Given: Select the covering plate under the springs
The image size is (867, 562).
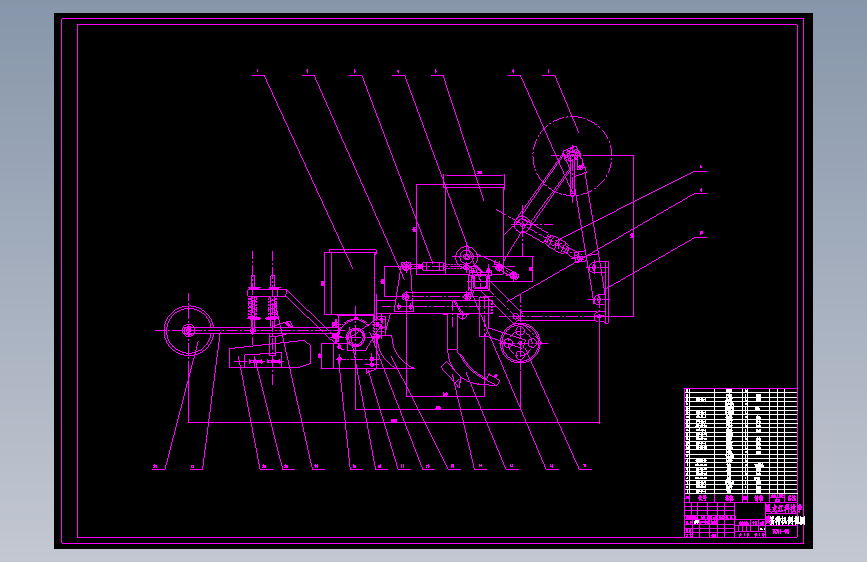Looking at the screenshot, I should pos(270,355).
